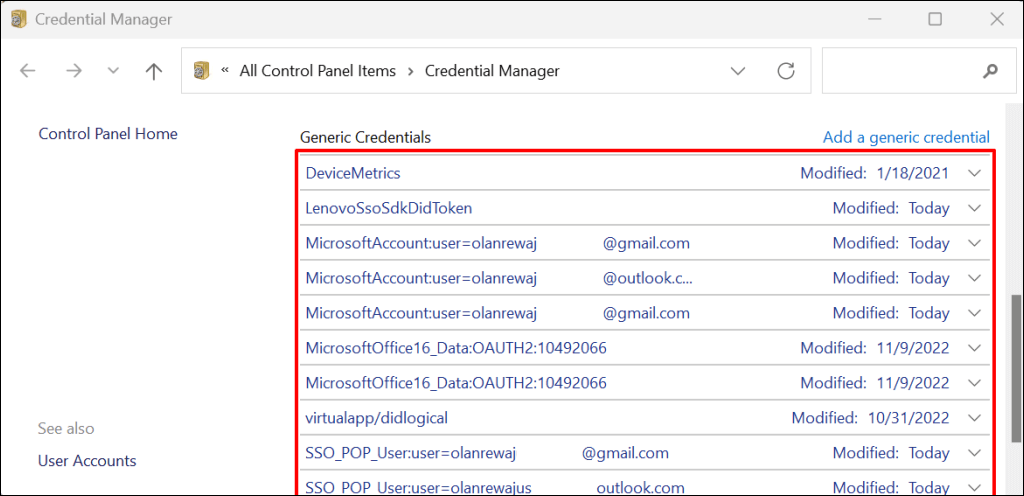Click the Credential Manager title bar icon
The width and height of the screenshot is (1024, 496).
pyautogui.click(x=19, y=19)
